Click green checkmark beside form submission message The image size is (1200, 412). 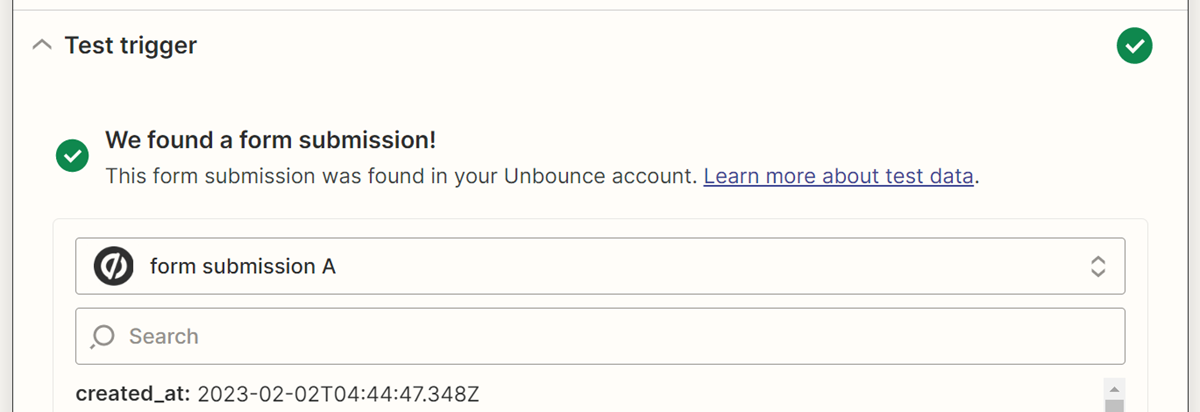[72, 156]
